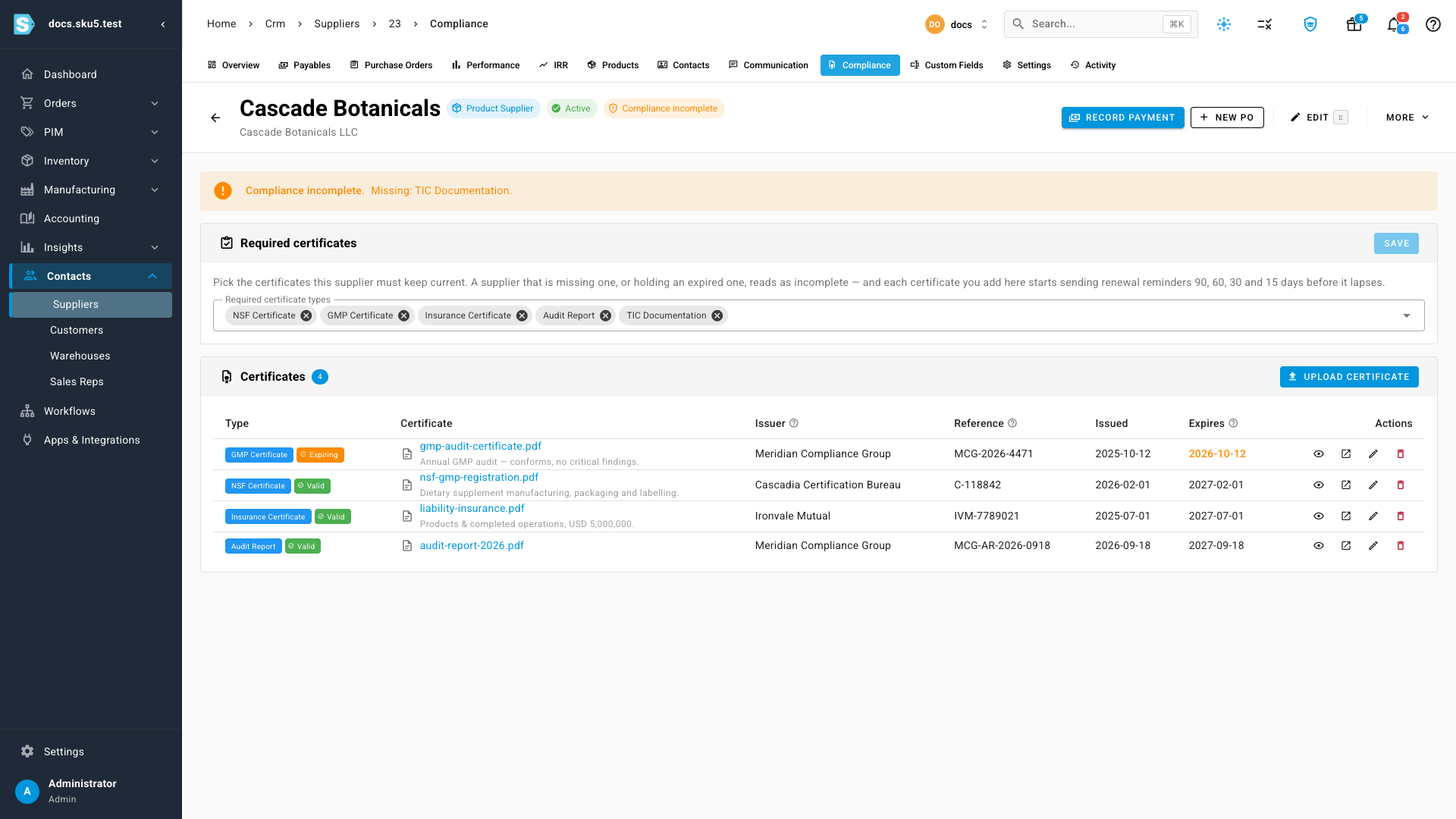This screenshot has height=819, width=1456.
Task: Open NSF Certificate in new window icon
Action: [x=1346, y=485]
